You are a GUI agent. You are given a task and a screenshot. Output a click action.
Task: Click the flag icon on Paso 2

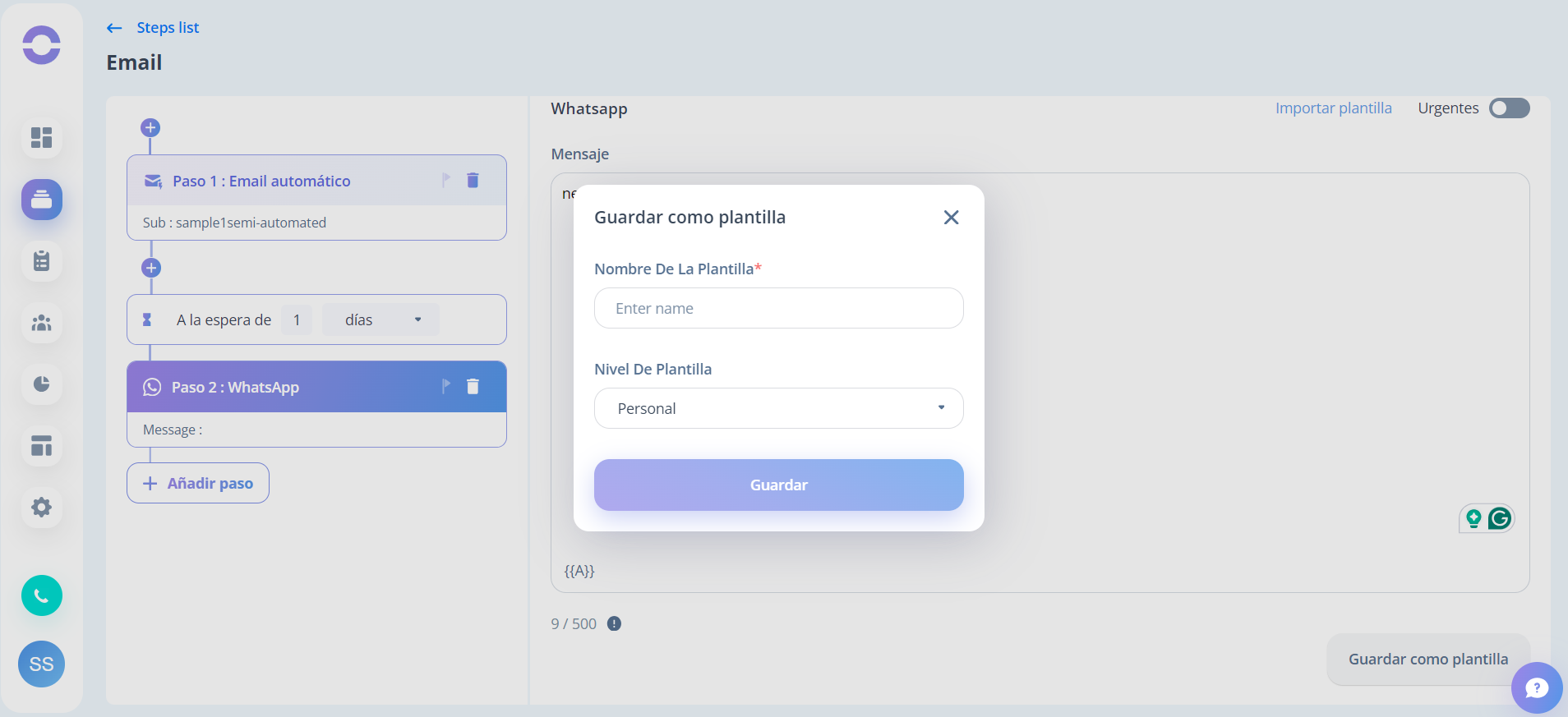(x=445, y=386)
